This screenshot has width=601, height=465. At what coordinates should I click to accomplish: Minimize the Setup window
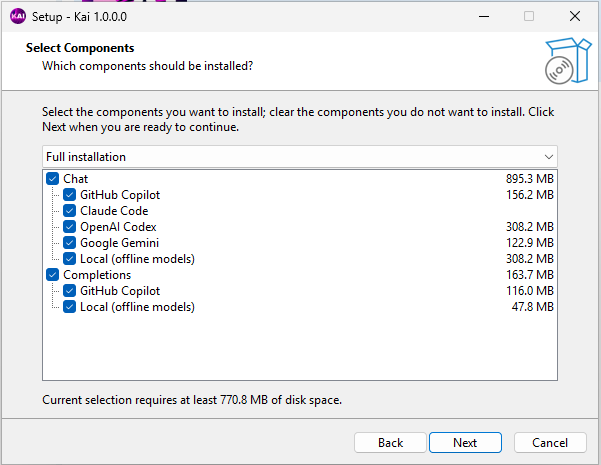click(484, 16)
